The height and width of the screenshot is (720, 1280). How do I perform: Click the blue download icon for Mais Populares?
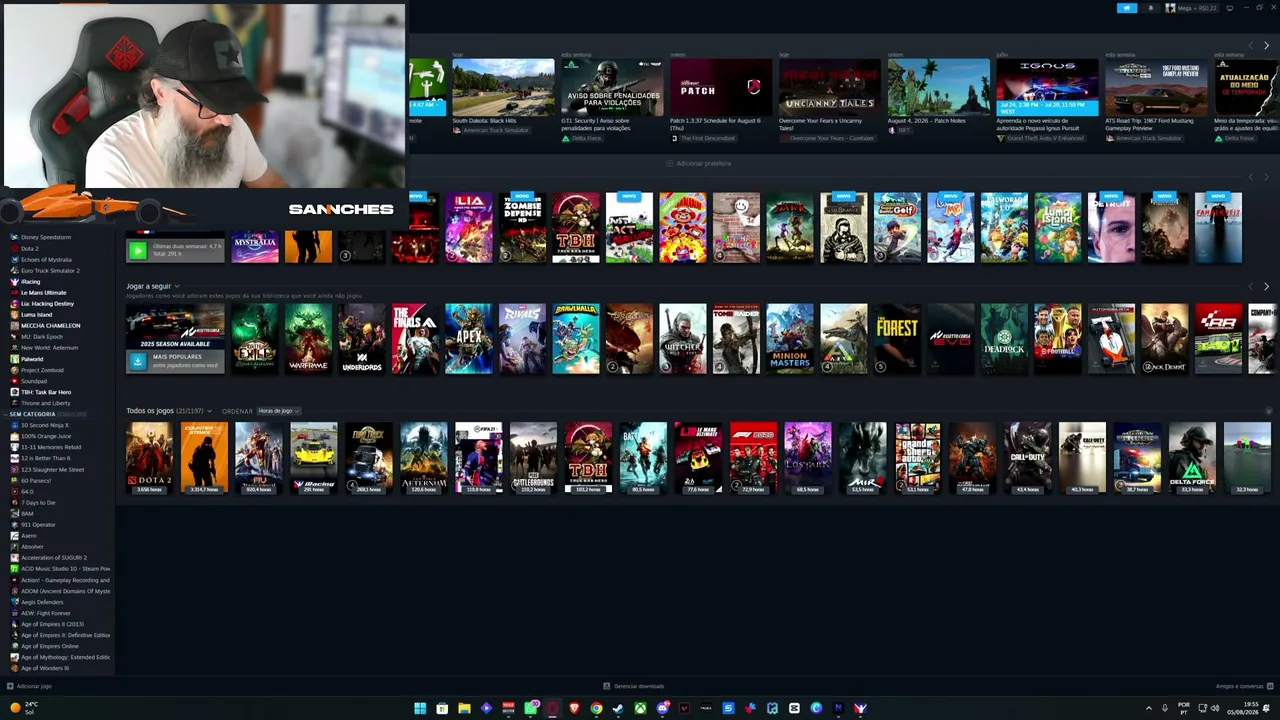[x=137, y=361]
